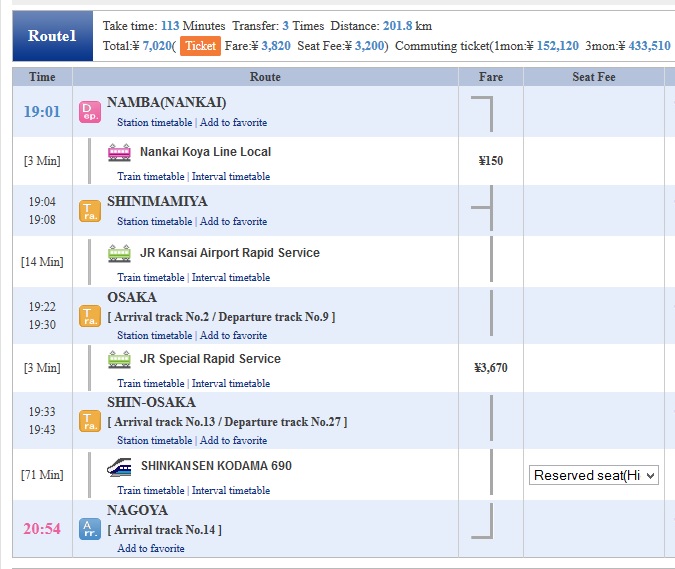The width and height of the screenshot is (675, 569).
Task: Click the Route1 header label
Action: [x=52, y=36]
